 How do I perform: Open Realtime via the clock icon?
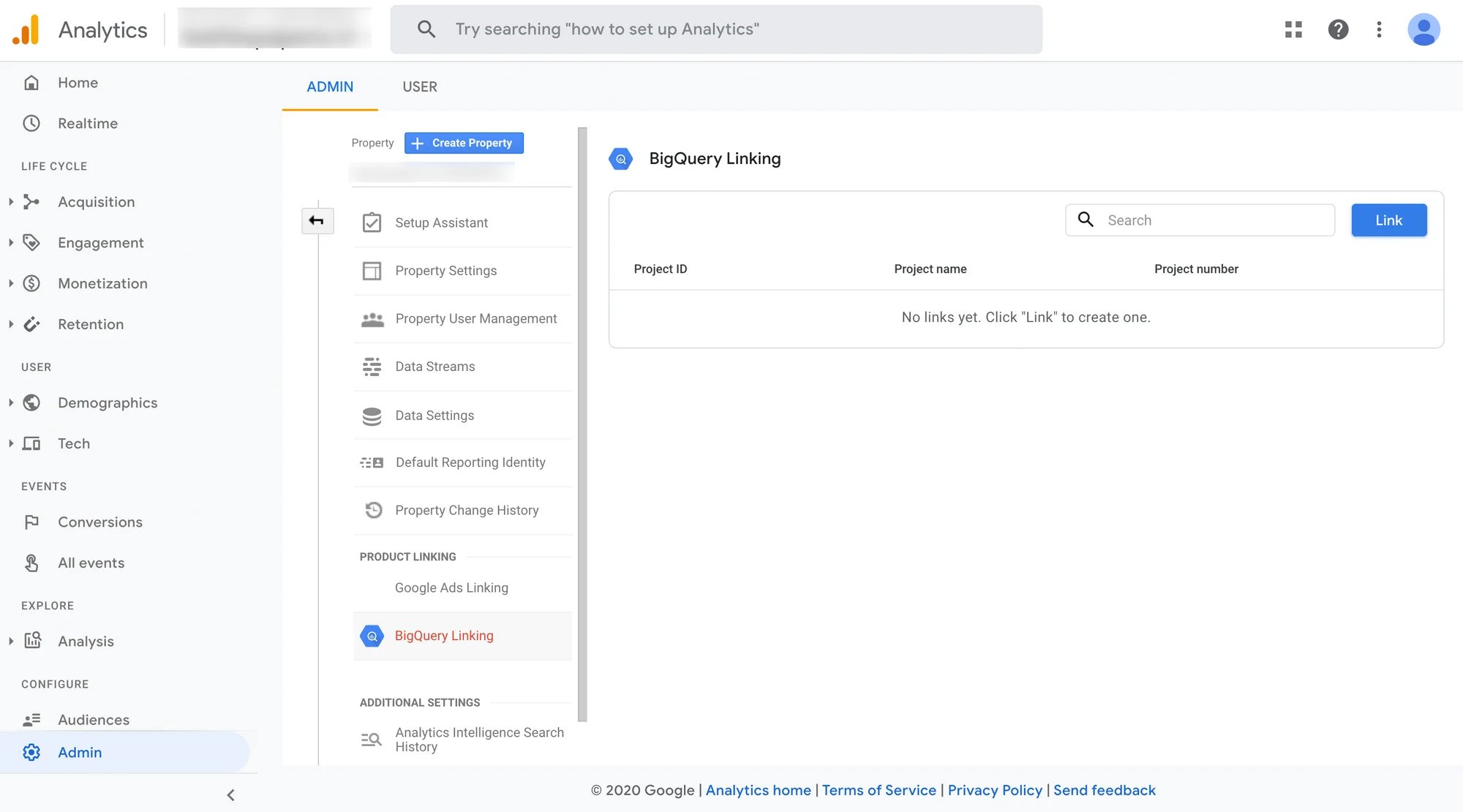31,123
